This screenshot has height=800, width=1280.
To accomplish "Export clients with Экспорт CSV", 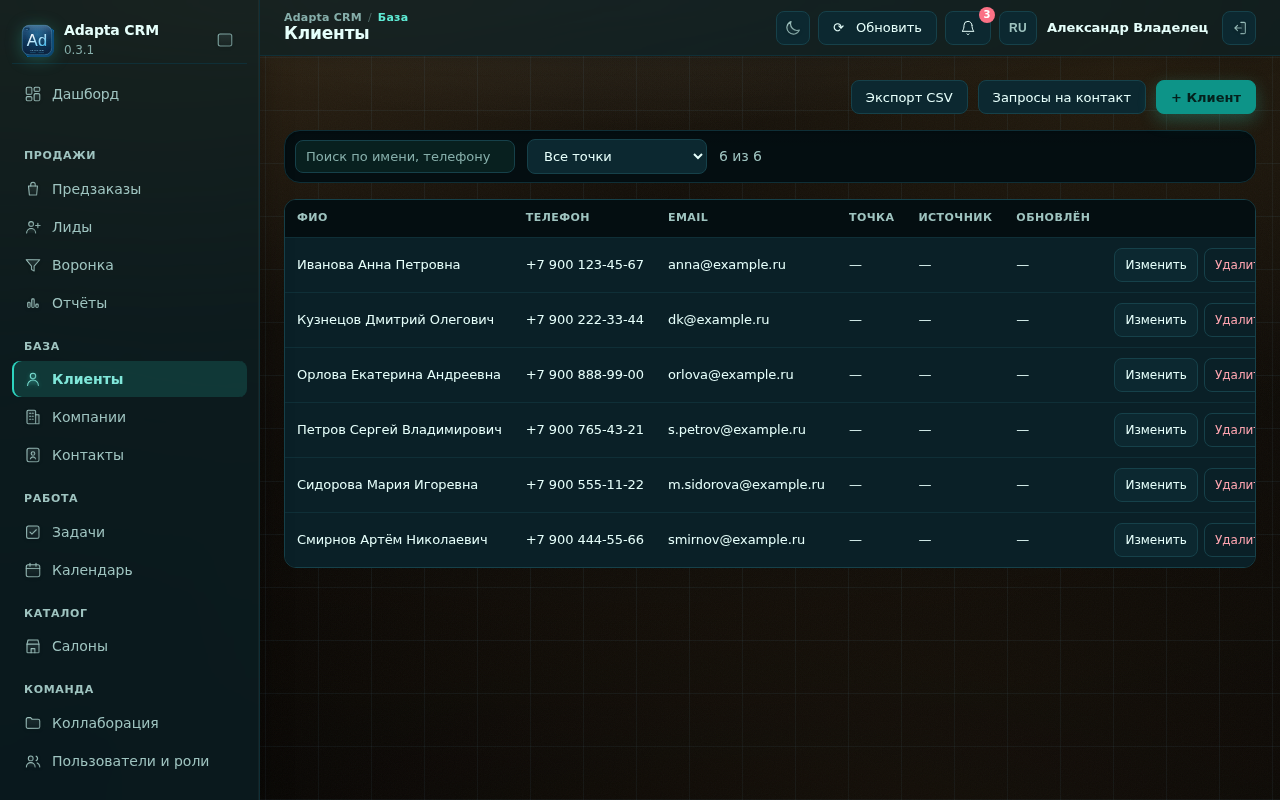I will [x=909, y=97].
